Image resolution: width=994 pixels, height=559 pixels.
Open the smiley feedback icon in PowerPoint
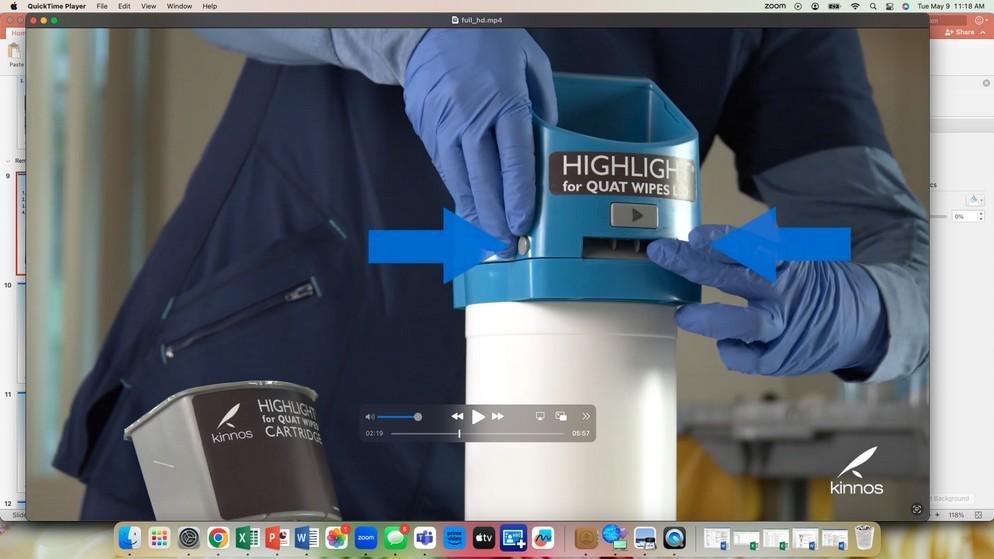point(979,20)
